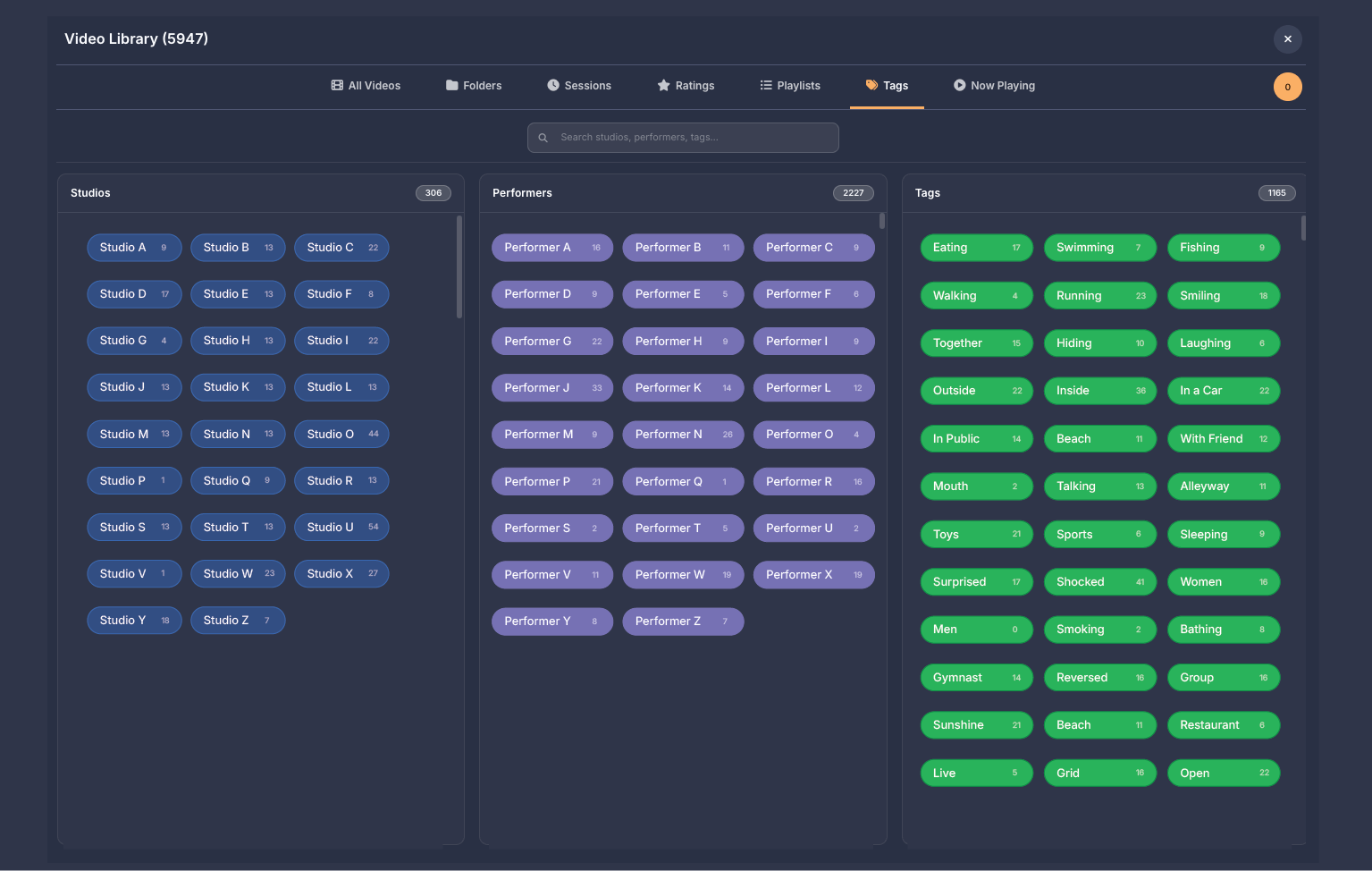
Task: Click the tag icon in Tags tab
Action: point(871,86)
